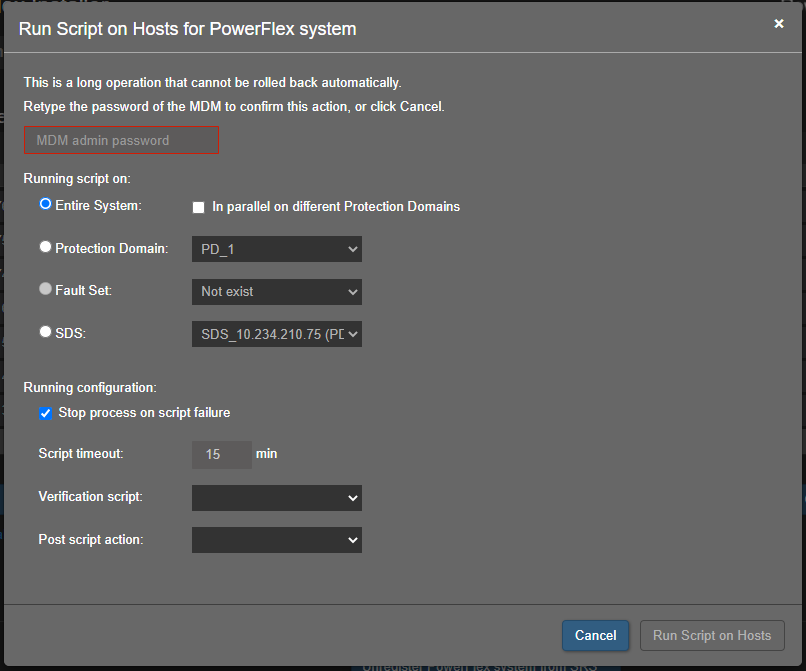Open the SDS selection dropdown
The height and width of the screenshot is (671, 806).
pos(276,334)
